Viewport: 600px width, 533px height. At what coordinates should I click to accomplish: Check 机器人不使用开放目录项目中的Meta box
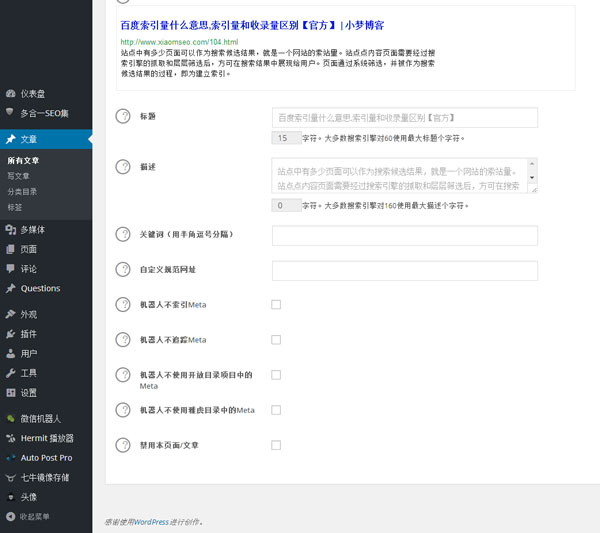click(x=276, y=375)
